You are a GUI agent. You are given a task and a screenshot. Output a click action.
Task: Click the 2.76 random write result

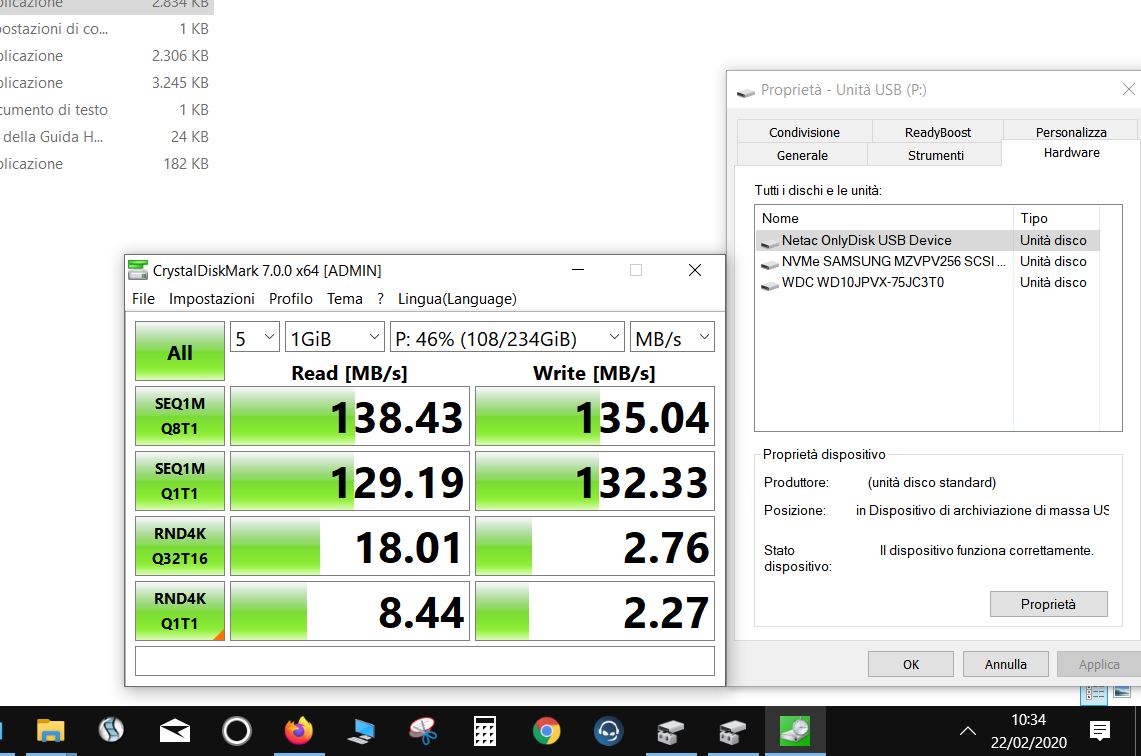595,546
